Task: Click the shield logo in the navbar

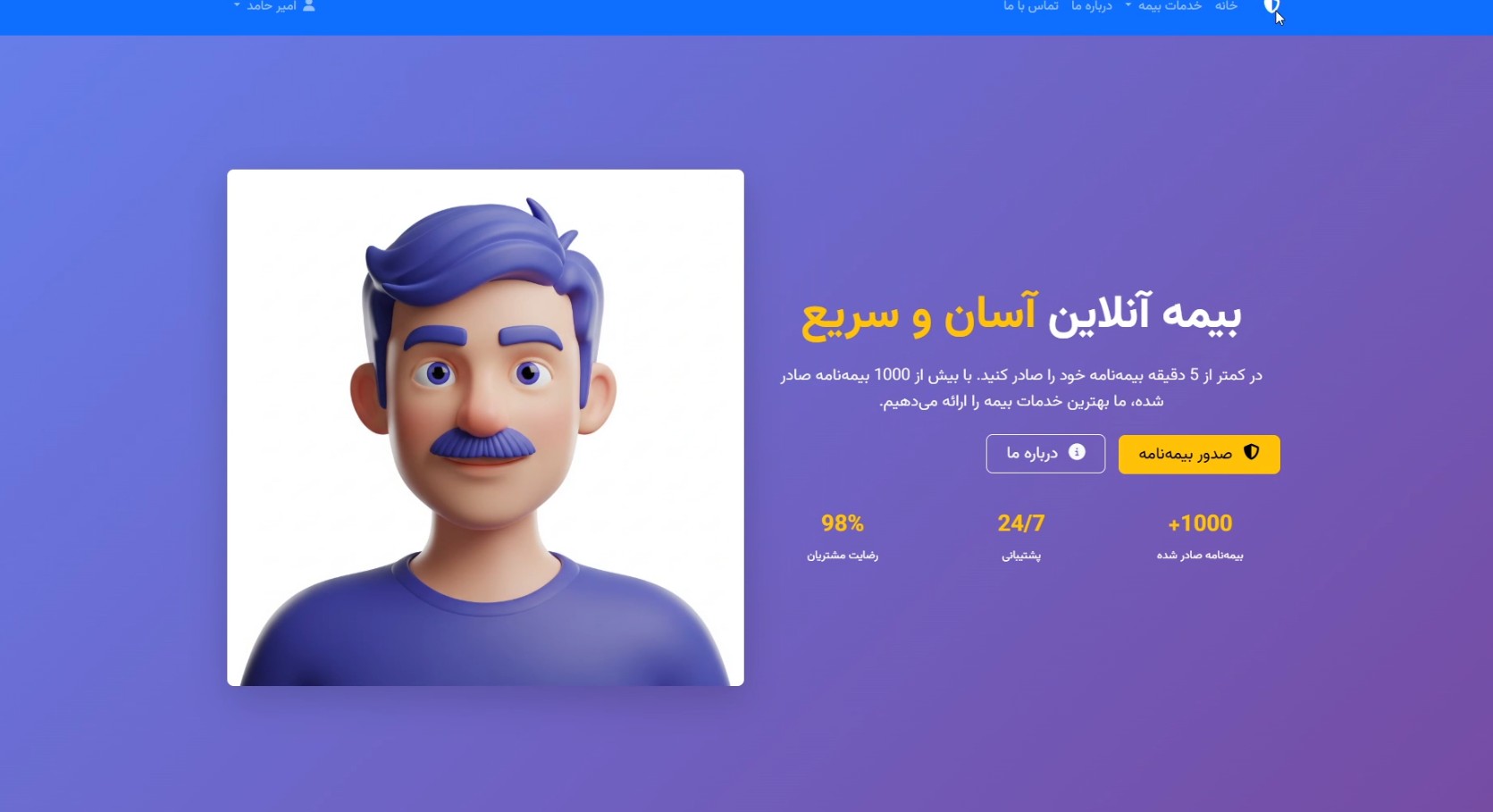Action: (x=1271, y=6)
